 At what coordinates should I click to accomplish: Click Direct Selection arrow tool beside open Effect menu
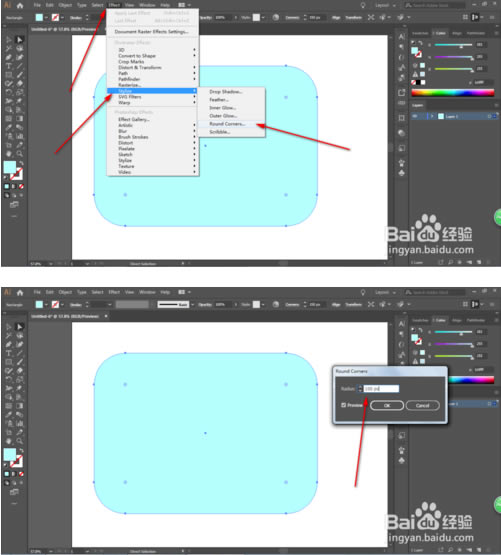[x=19, y=40]
